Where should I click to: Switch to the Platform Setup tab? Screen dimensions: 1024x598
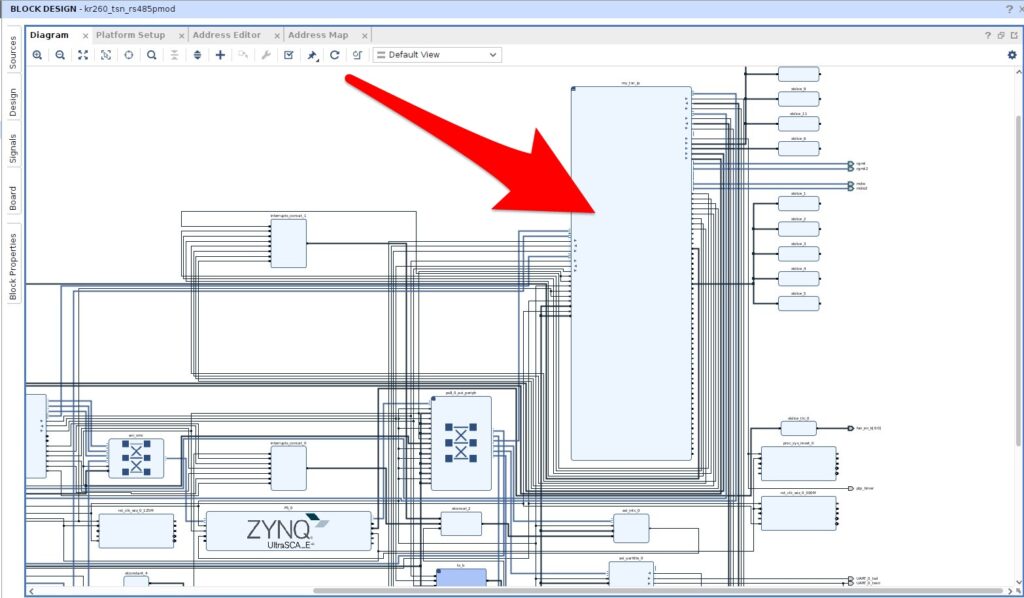130,35
